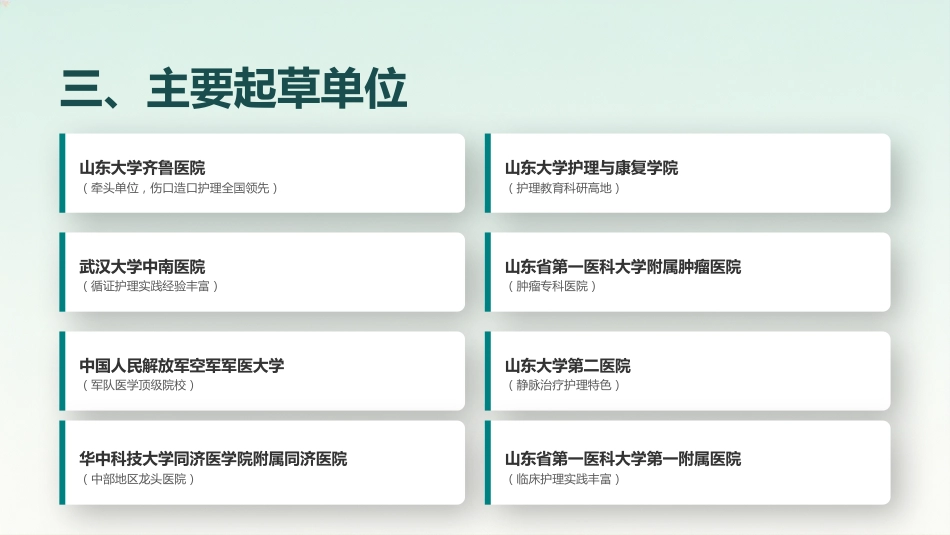Screen dimensions: 950x535
Task: Select the card titled 武汉大学中南医院
Action: [262, 272]
